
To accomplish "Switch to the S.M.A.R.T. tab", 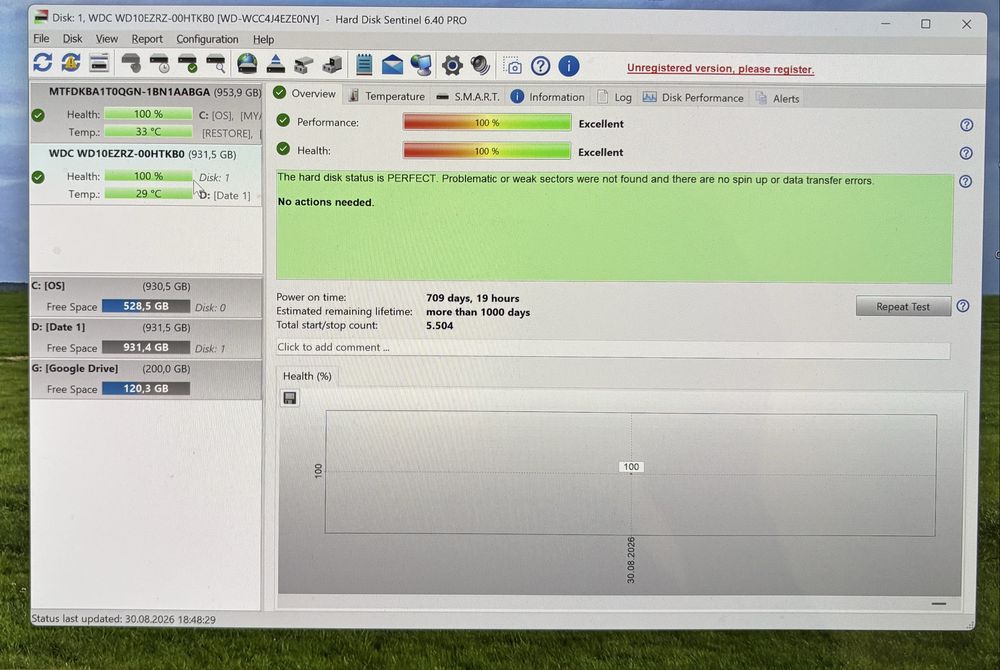I will tap(468, 97).
